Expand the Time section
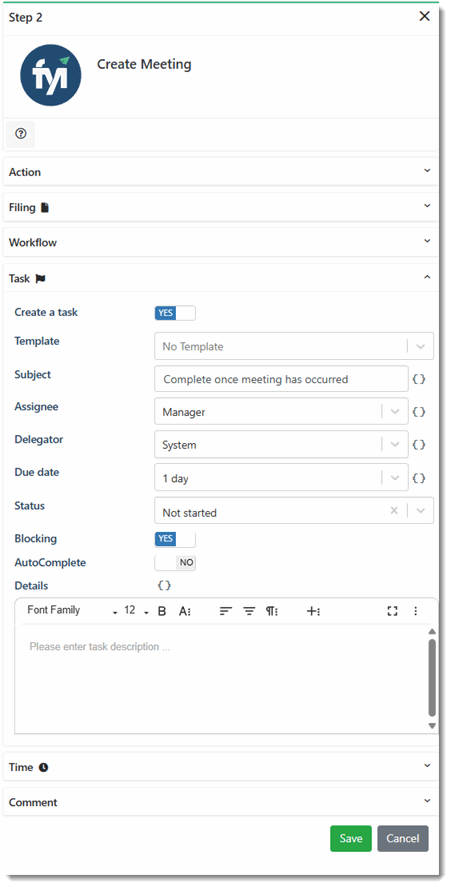Screen dimensions: 451x887 [x=220, y=767]
